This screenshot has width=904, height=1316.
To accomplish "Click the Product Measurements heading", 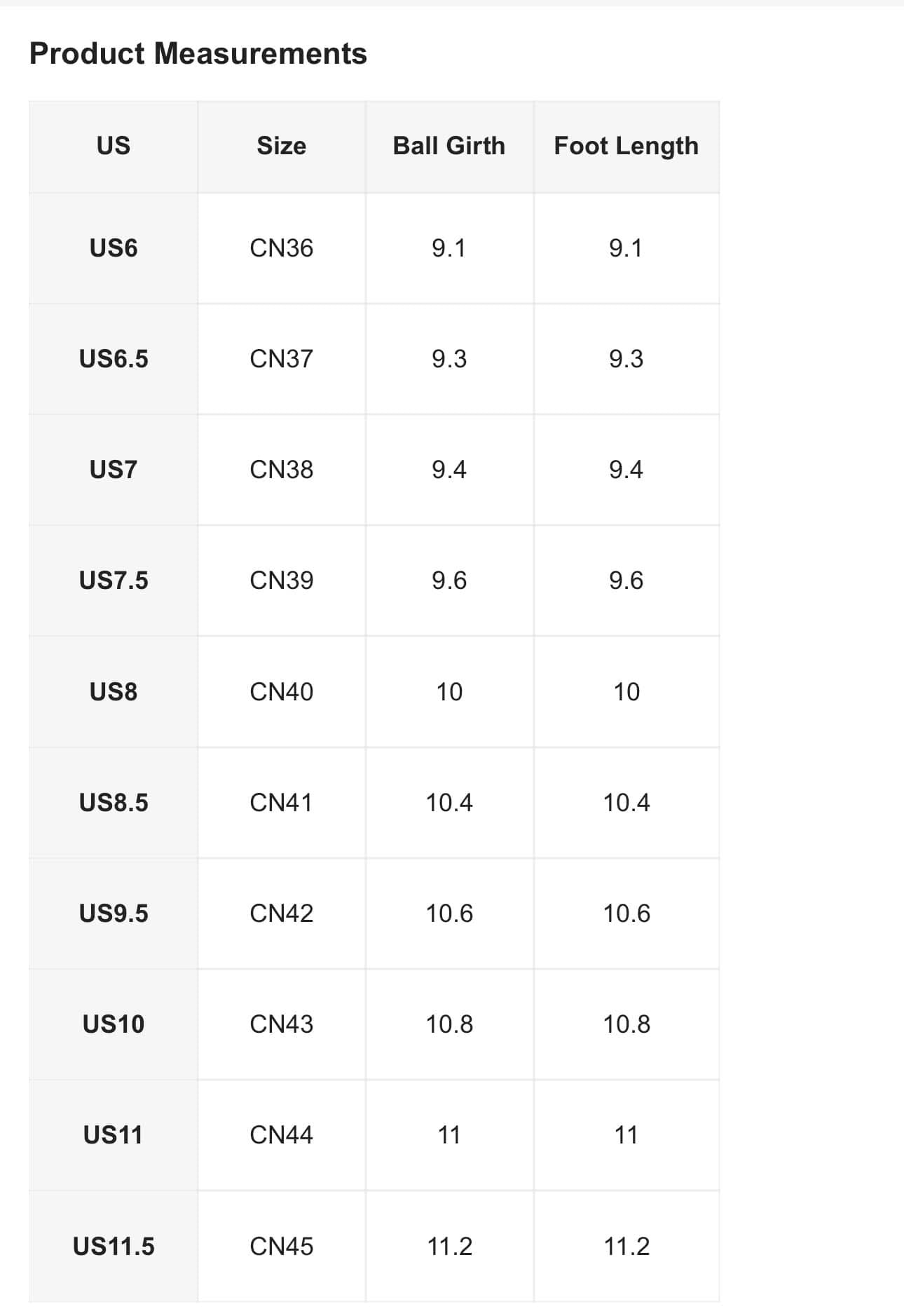I will [x=198, y=54].
